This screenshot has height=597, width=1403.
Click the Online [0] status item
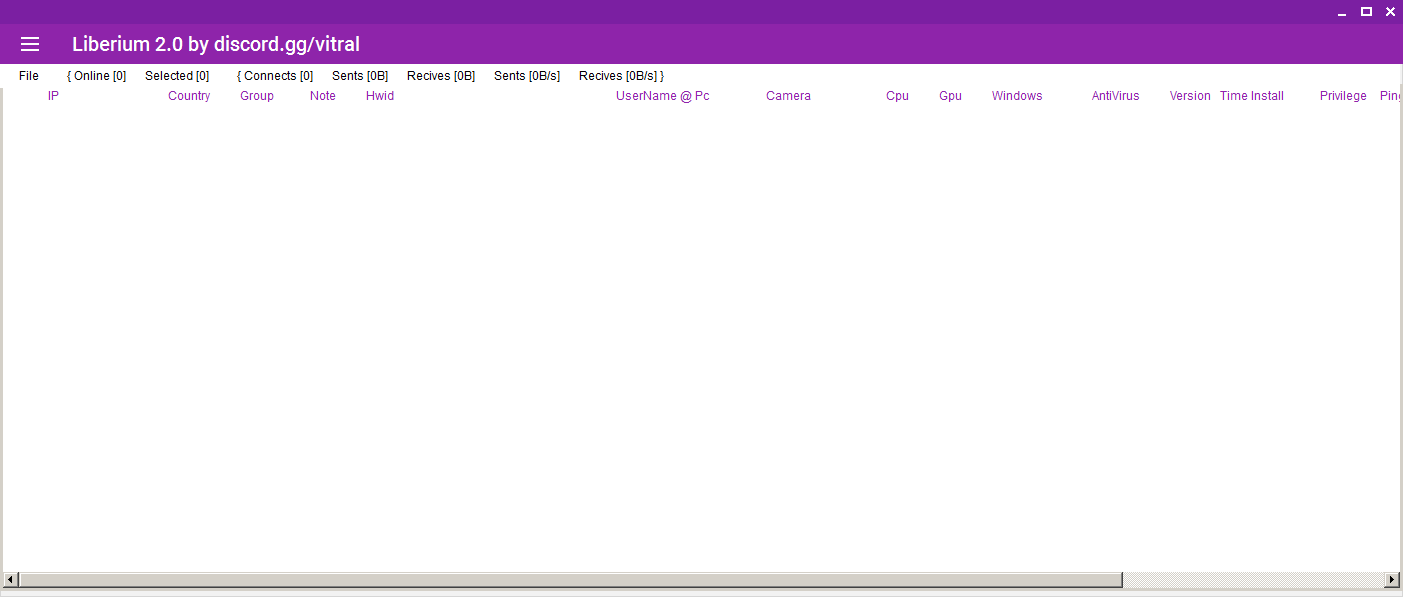coord(97,76)
